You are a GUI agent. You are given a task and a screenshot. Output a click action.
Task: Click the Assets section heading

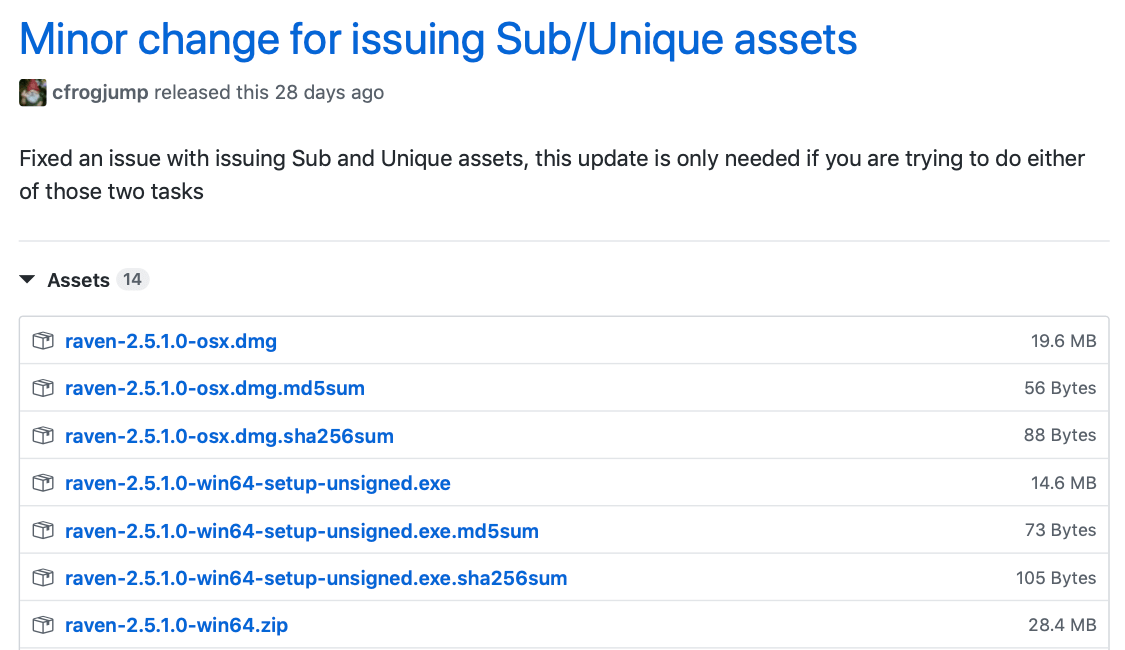(x=78, y=280)
